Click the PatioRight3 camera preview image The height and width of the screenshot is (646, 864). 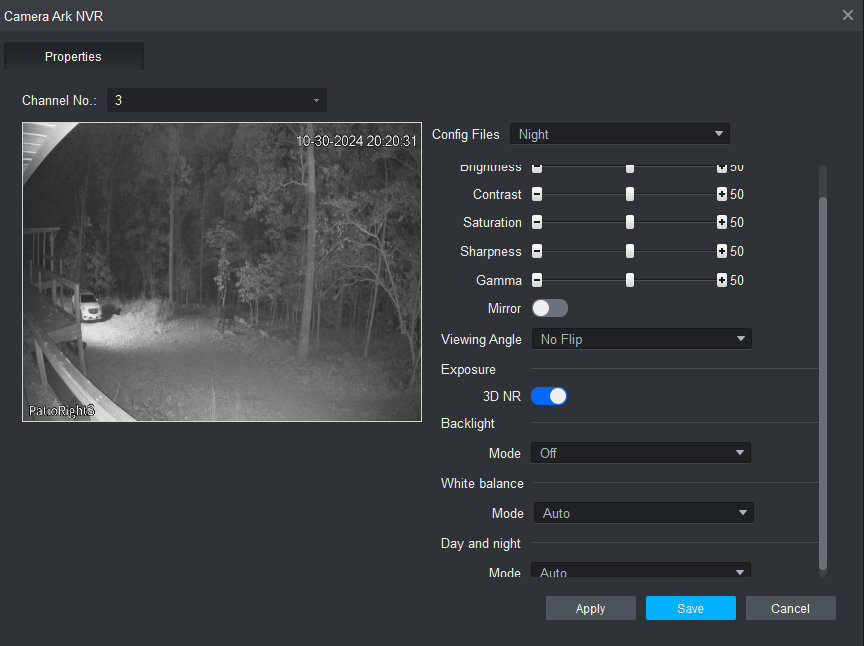[222, 272]
